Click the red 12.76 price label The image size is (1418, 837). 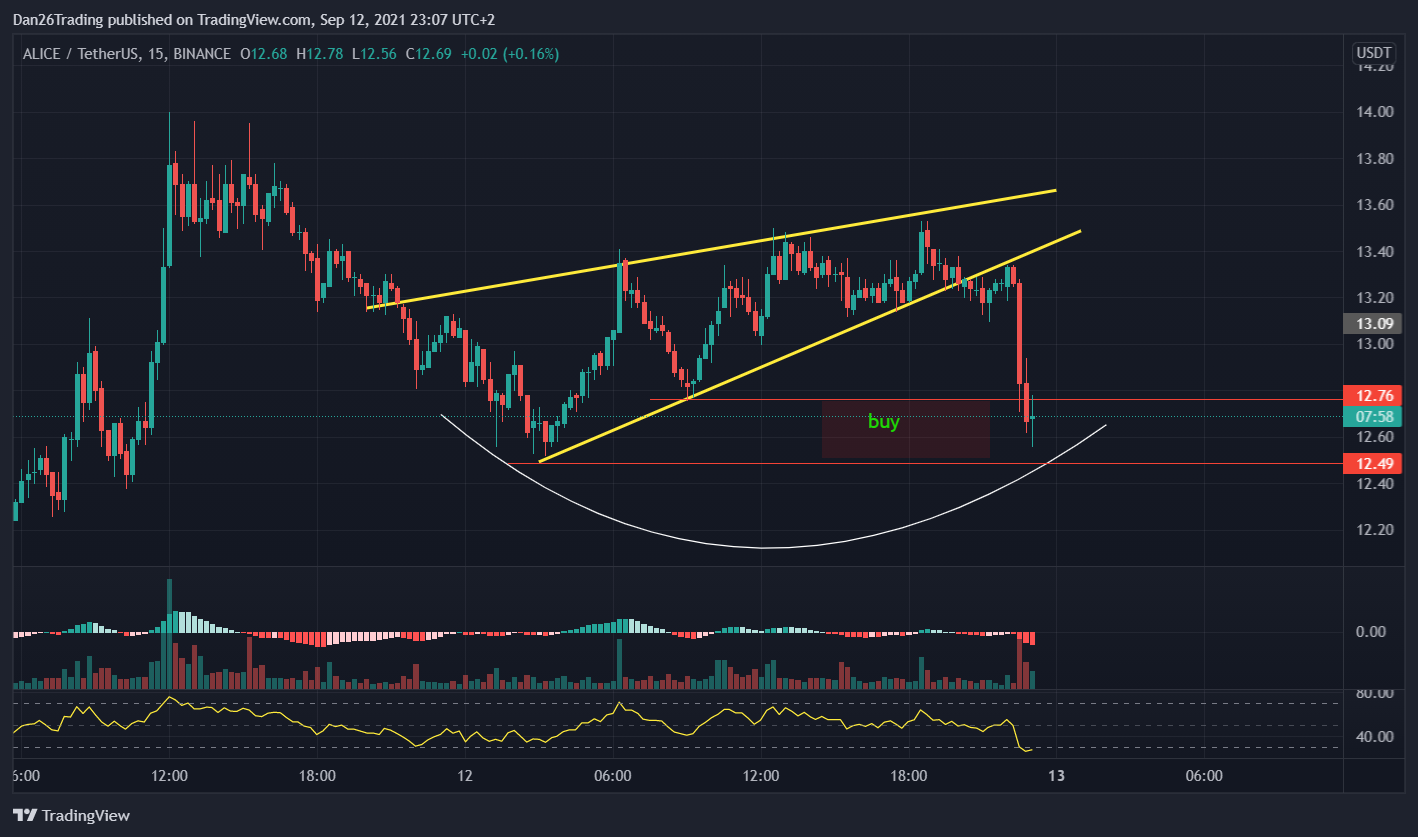tap(1372, 394)
